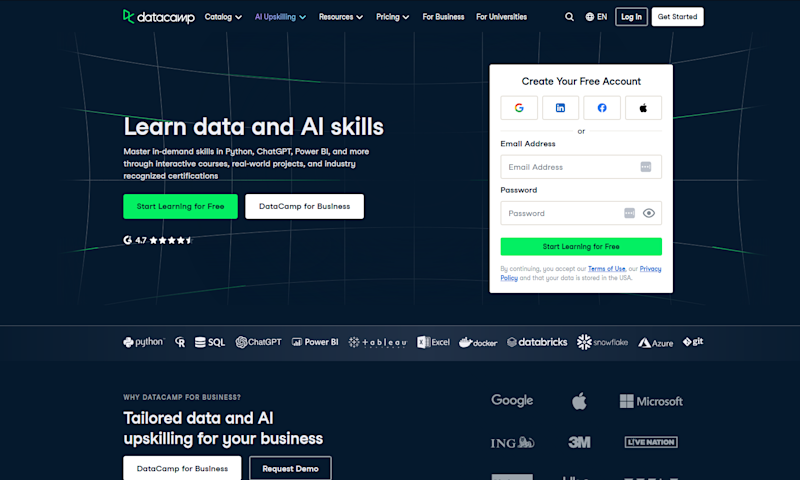Sign up with the Facebook icon button
Image resolution: width=800 pixels, height=480 pixels.
pyautogui.click(x=602, y=108)
